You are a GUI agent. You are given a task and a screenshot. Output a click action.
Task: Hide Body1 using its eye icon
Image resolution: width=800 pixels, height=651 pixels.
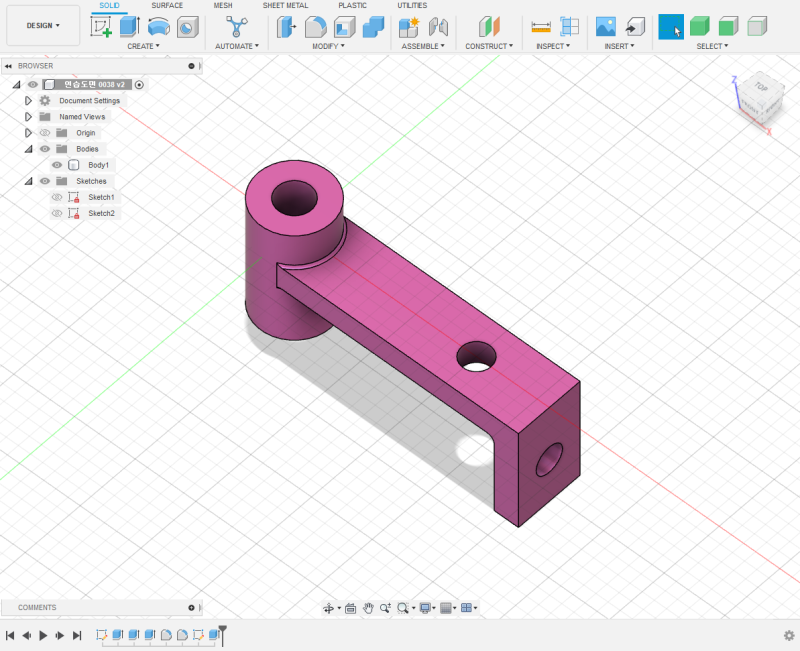click(x=56, y=165)
